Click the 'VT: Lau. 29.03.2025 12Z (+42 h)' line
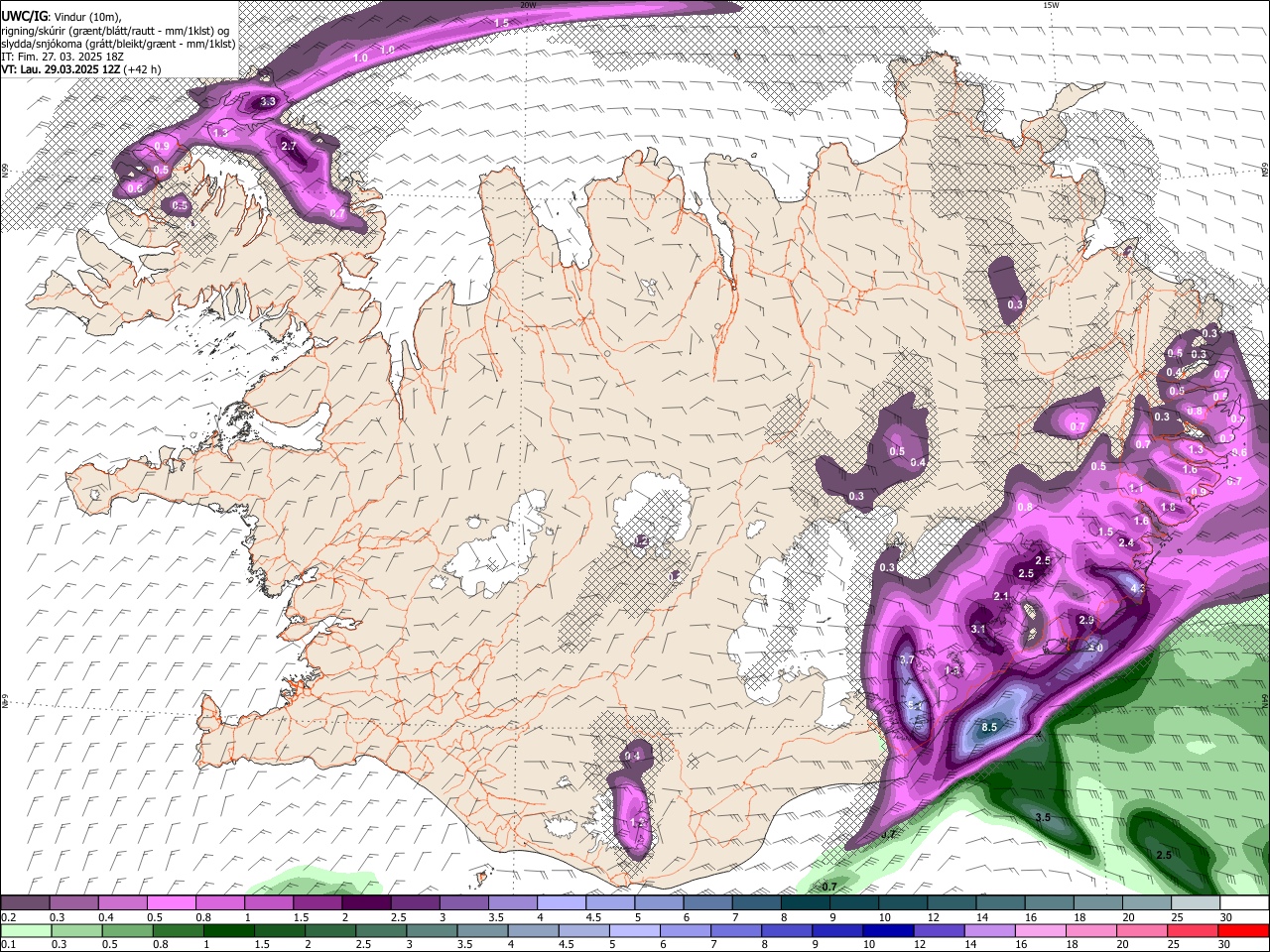This screenshot has height=952, width=1270. (81, 69)
